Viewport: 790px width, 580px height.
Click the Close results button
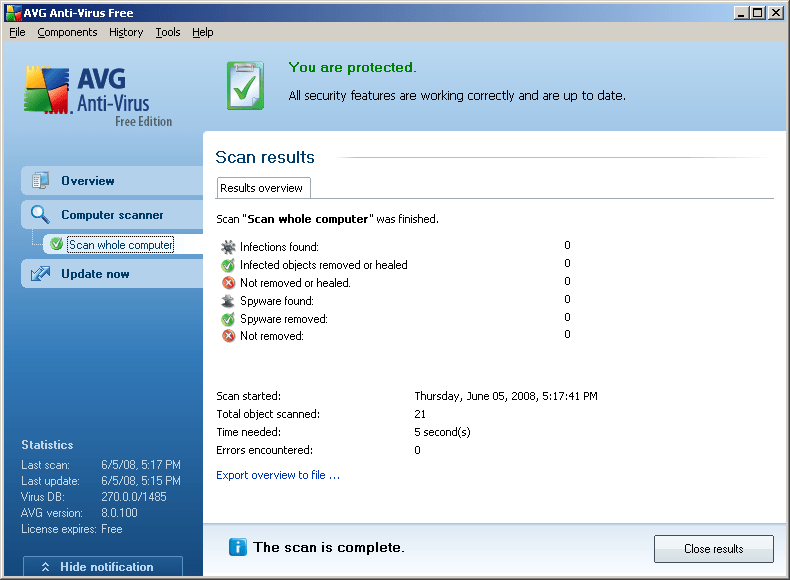tap(713, 549)
